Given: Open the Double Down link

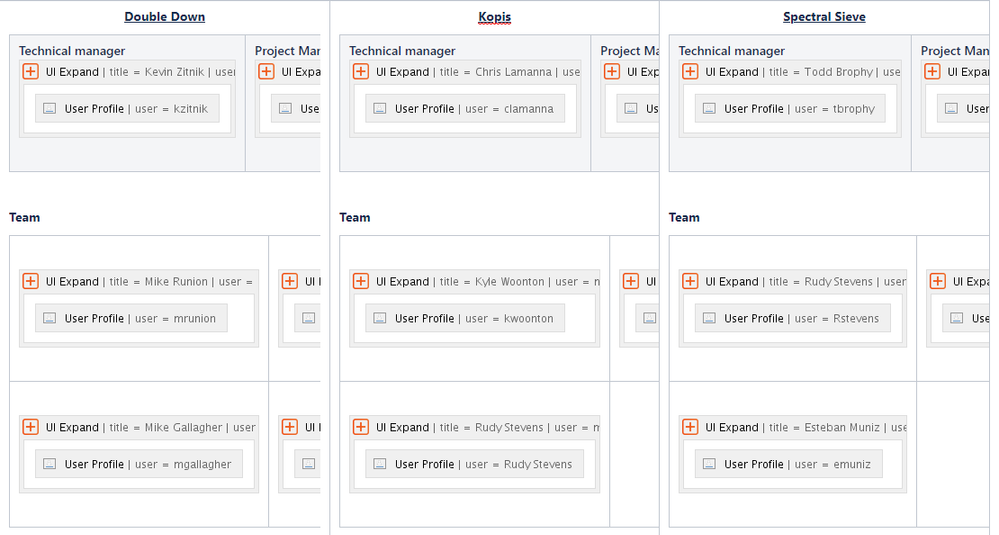Looking at the screenshot, I should coord(164,17).
